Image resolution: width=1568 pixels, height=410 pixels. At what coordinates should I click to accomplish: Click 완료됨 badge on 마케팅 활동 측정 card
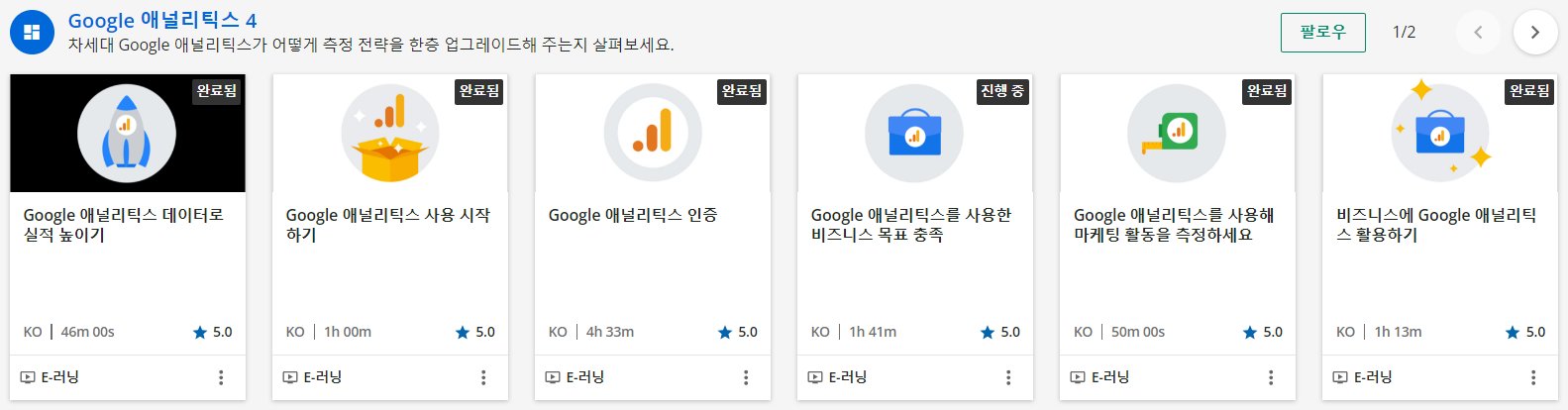point(1267,91)
